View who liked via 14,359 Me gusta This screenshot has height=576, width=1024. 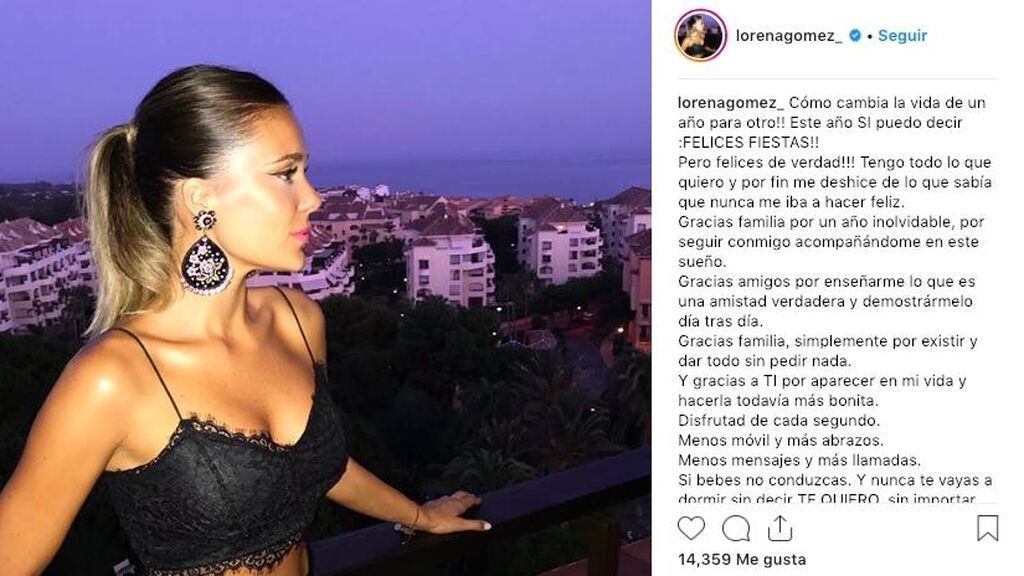click(x=742, y=559)
